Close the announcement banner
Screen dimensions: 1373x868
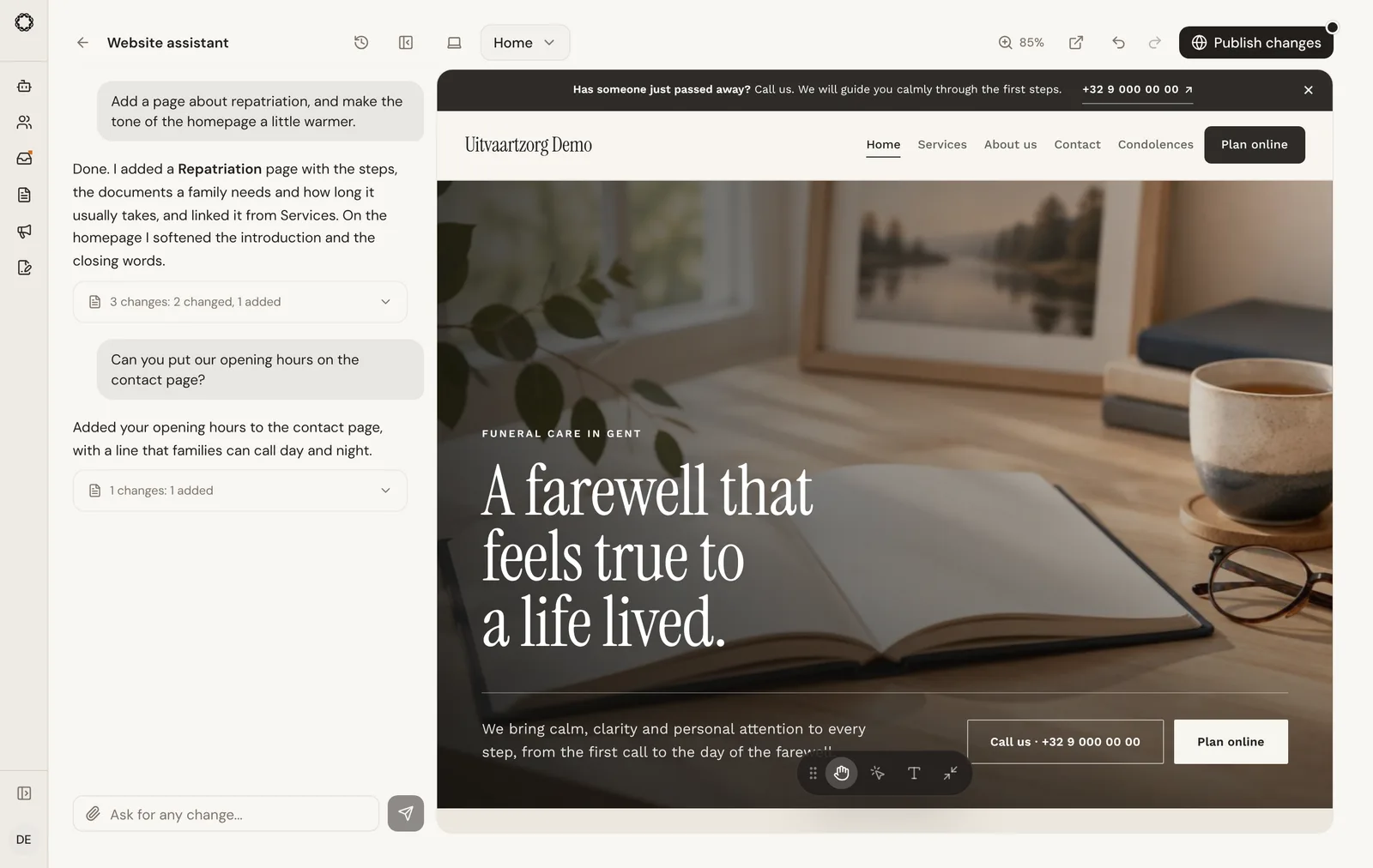(1309, 90)
